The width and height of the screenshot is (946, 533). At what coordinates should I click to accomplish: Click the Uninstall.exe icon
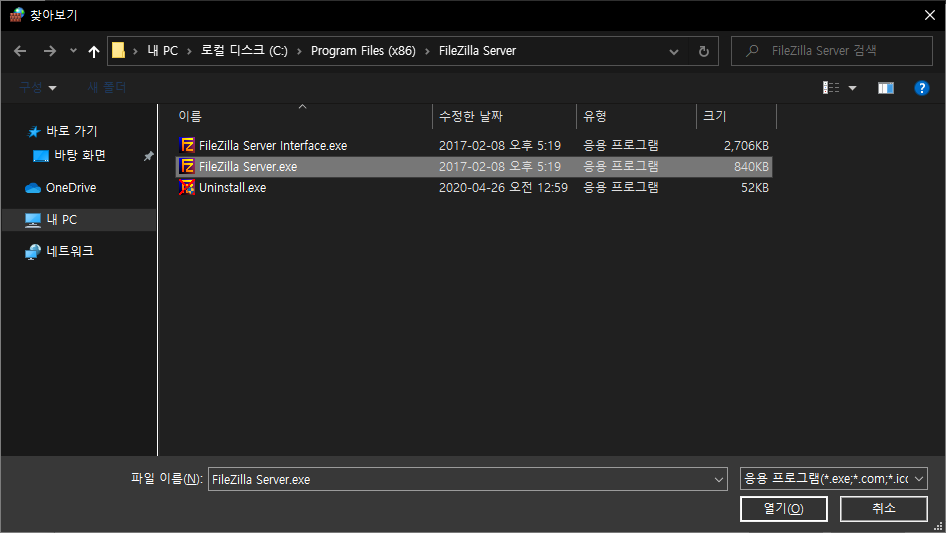click(x=187, y=188)
